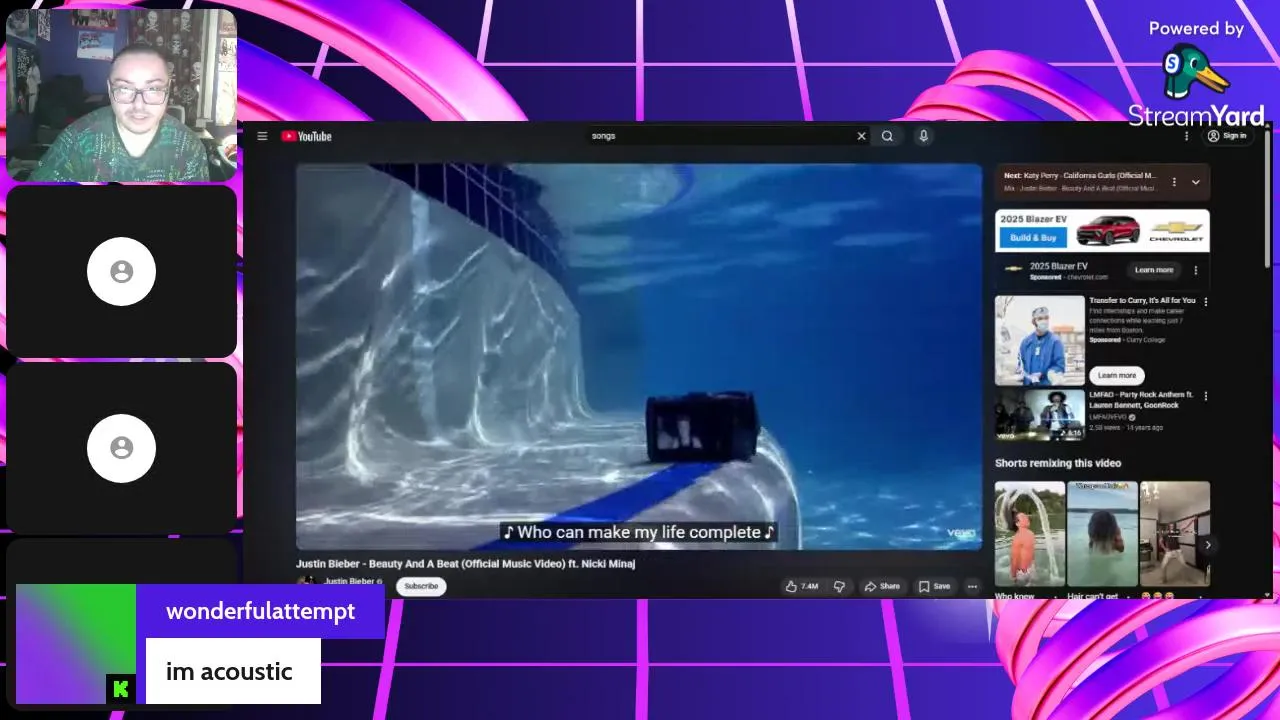The width and height of the screenshot is (1280, 720).
Task: Click the Build & Buy ad button
Action: coord(1033,238)
